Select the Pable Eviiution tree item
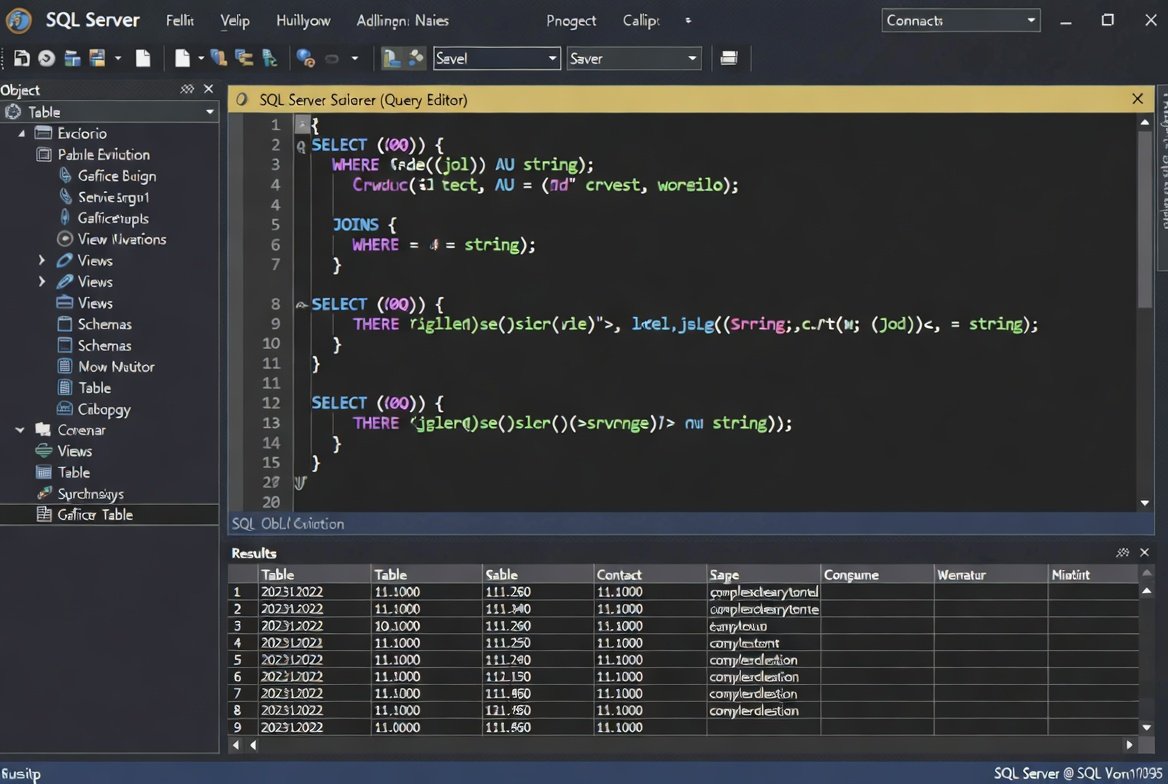The image size is (1168, 784). tap(104, 154)
